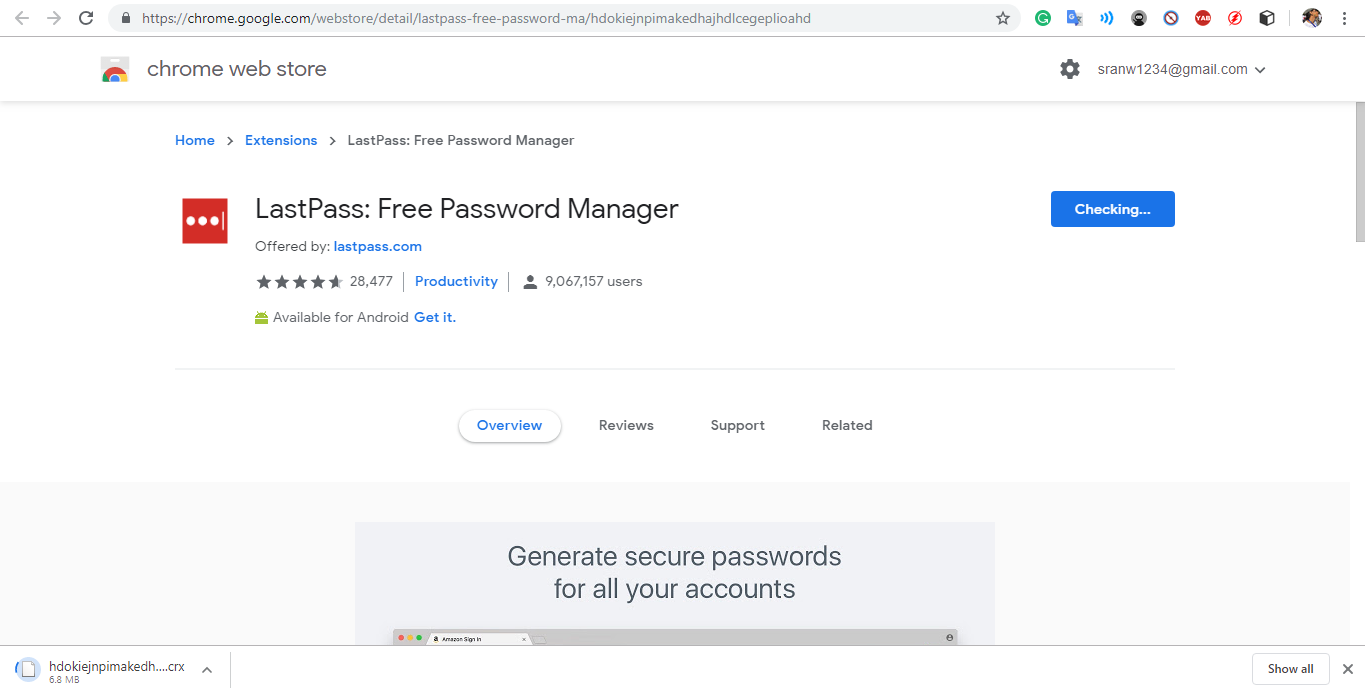Click the page vertical scrollbar

tap(1359, 170)
